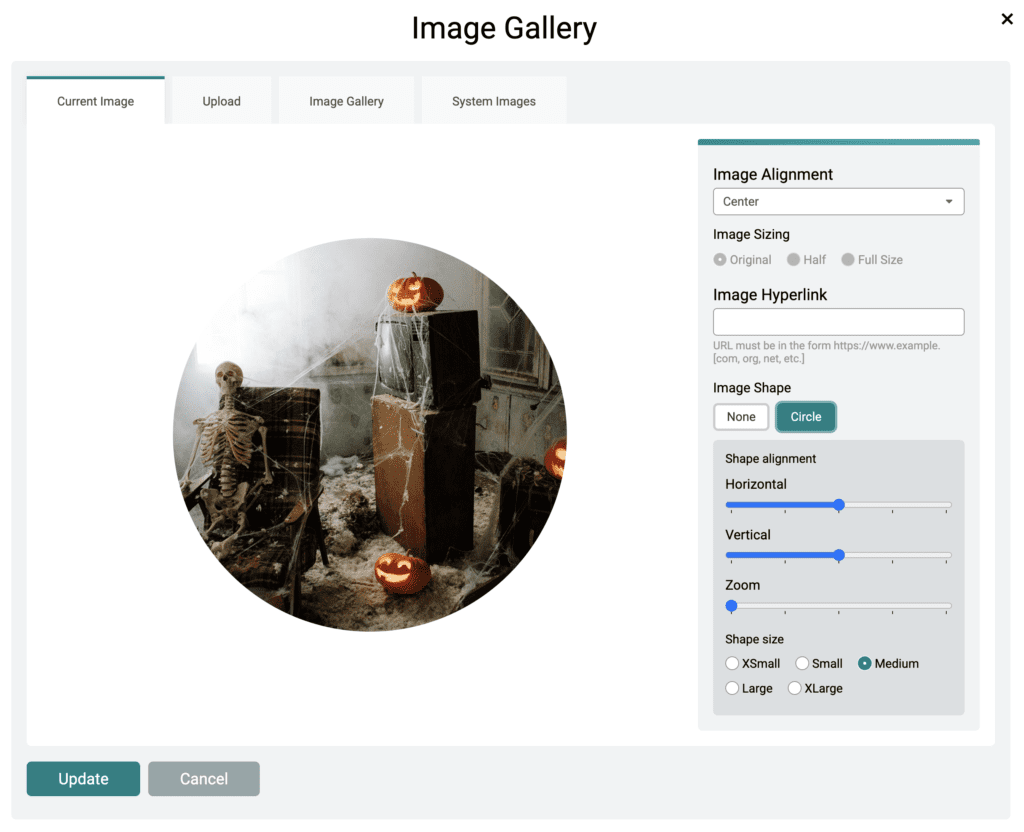
Task: Set image shape to None
Action: click(x=741, y=417)
